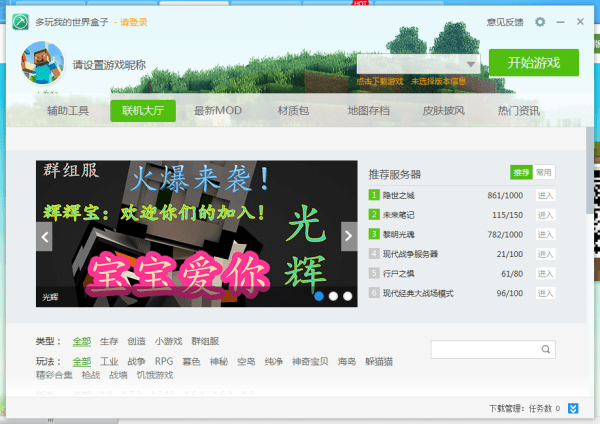
Task: Filter type by 生存
Action: pyautogui.click(x=109, y=341)
